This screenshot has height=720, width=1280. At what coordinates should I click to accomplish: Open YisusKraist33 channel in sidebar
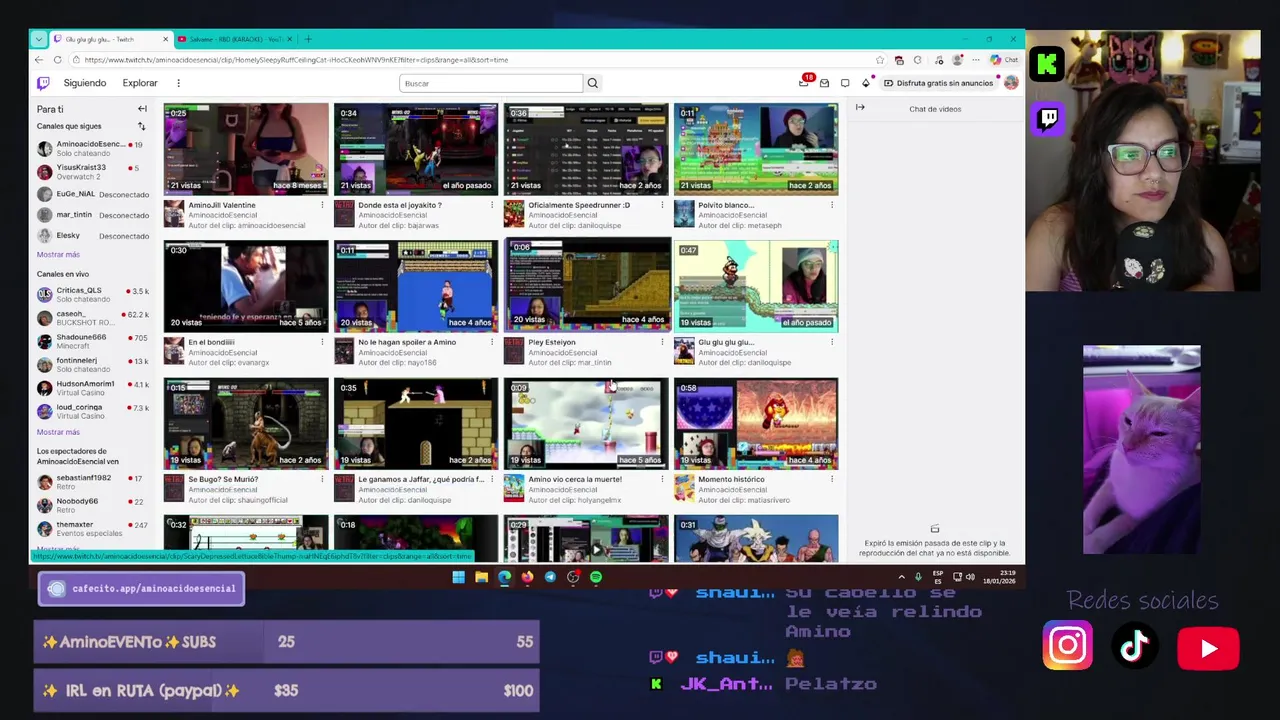click(92, 171)
